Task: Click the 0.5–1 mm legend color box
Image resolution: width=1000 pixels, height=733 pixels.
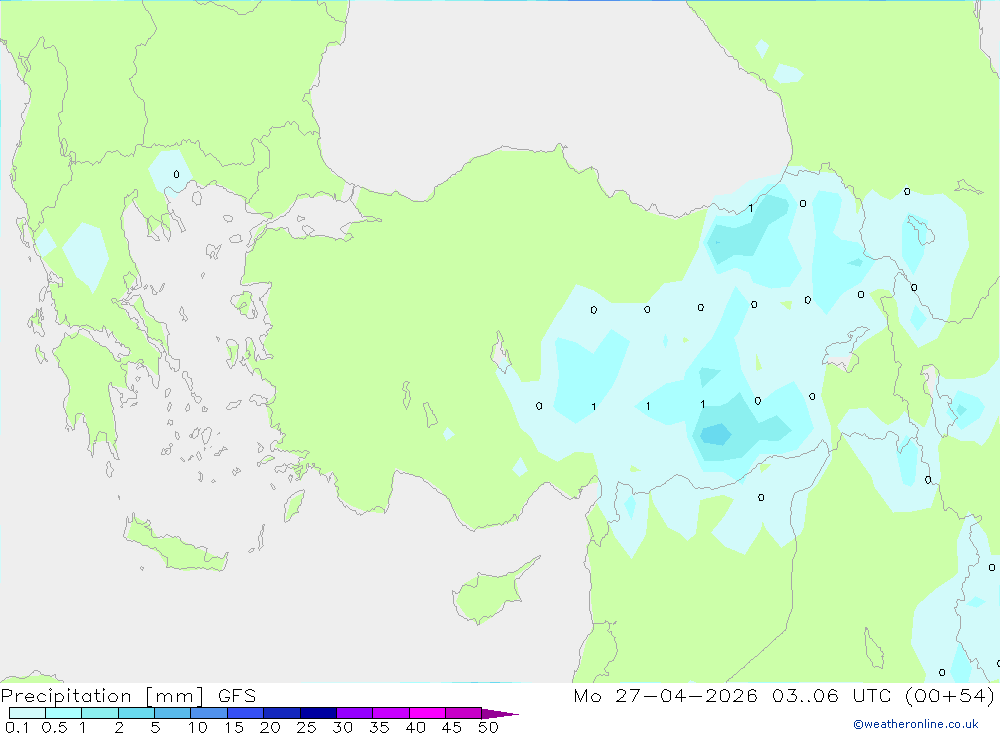Action: coord(64,713)
